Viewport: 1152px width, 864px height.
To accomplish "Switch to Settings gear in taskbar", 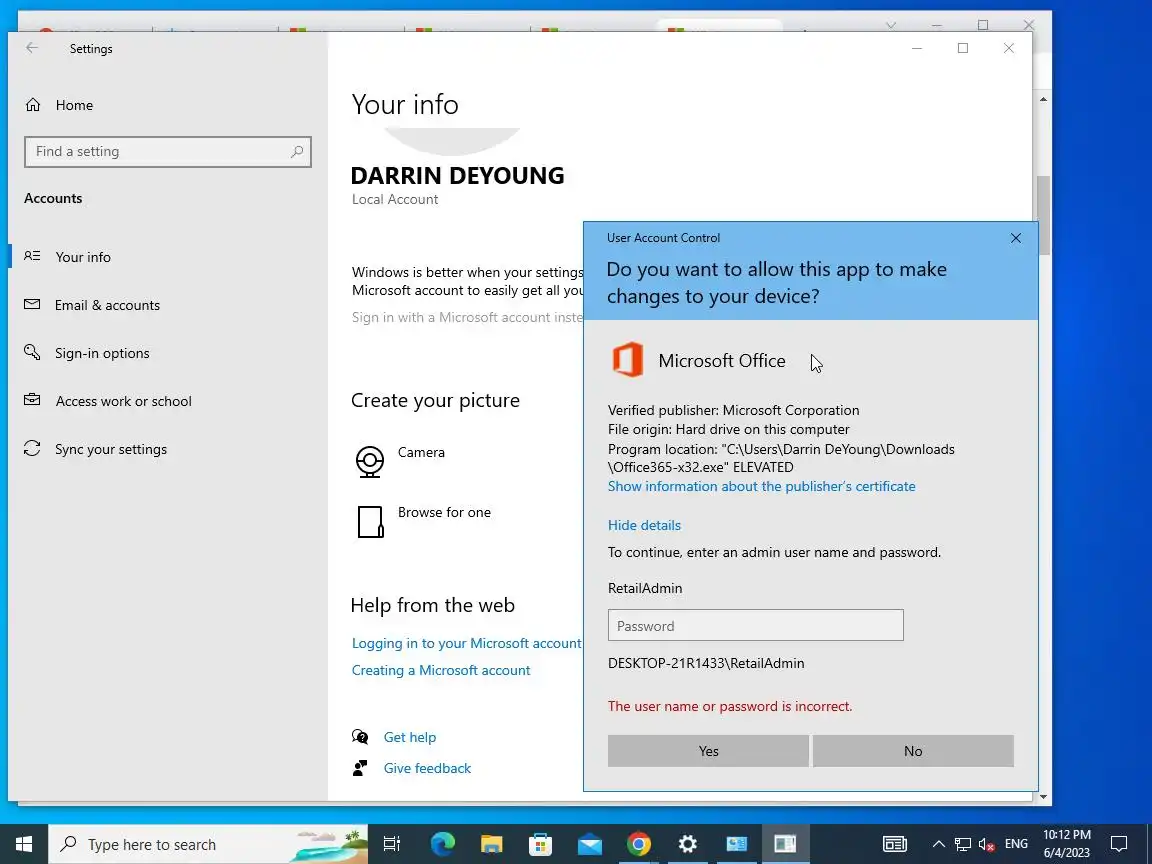I will tap(687, 844).
